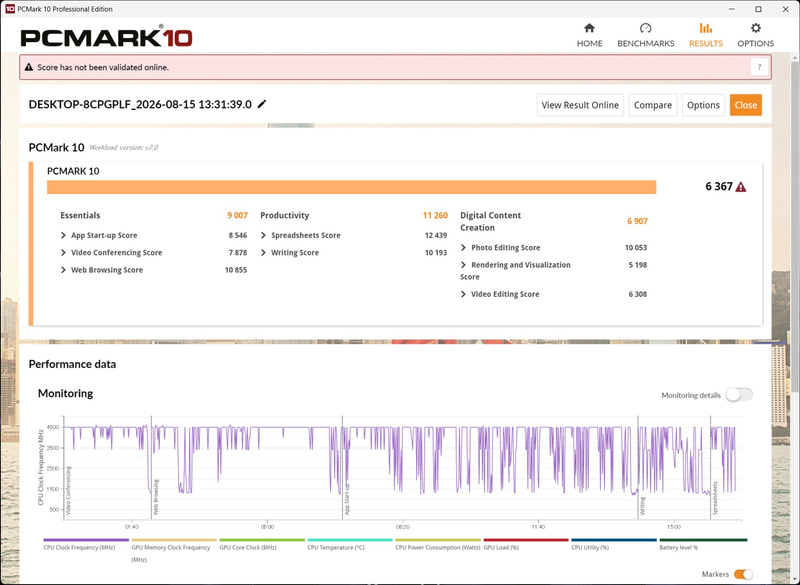Click the orange PCMARK 10 score bar

[x=352, y=187]
